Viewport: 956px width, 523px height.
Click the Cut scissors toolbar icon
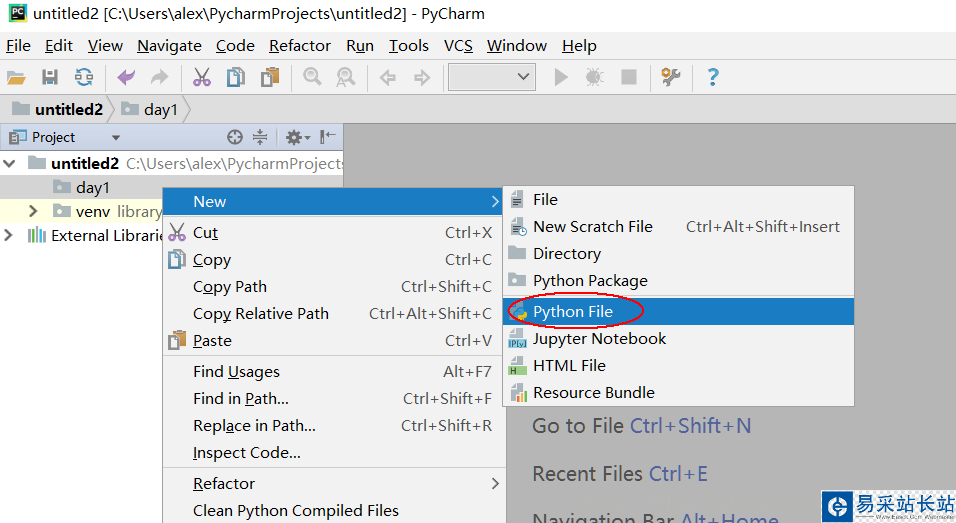tap(202, 78)
